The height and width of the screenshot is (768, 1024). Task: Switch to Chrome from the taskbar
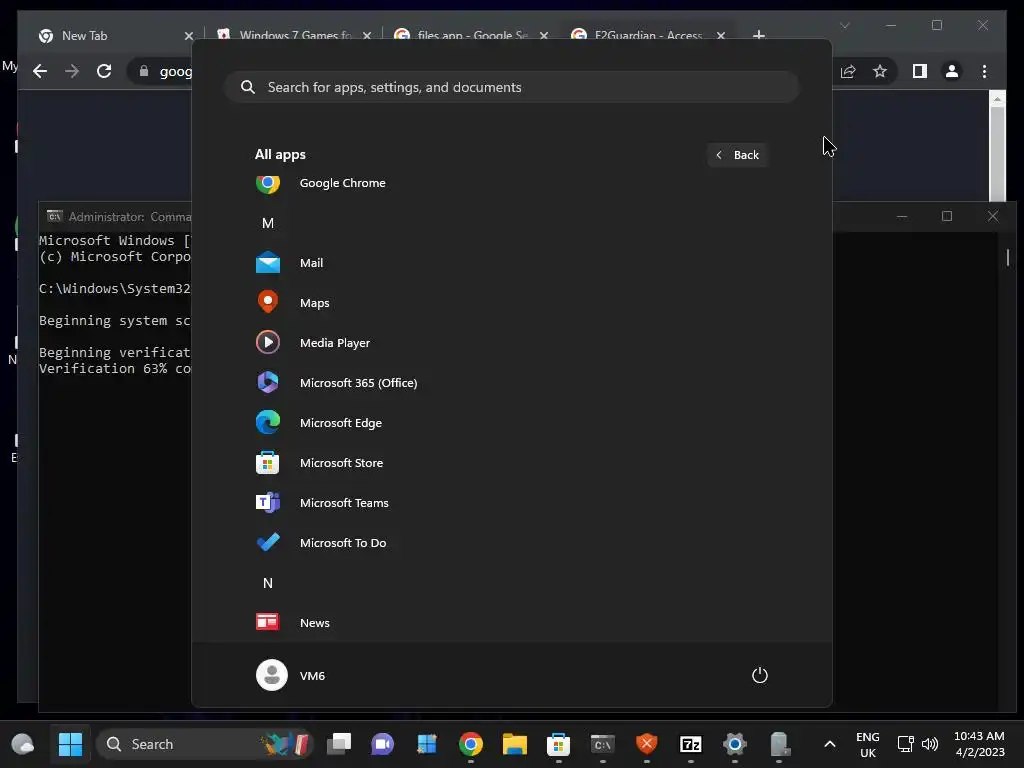(x=471, y=744)
